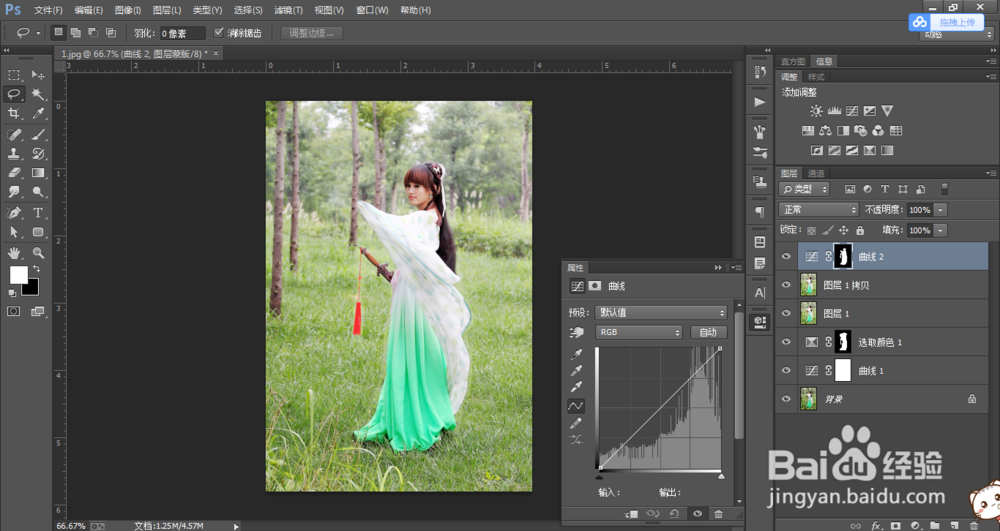This screenshot has height=531, width=1000.
Task: Open layer filter type dropdown
Action: click(x=805, y=189)
